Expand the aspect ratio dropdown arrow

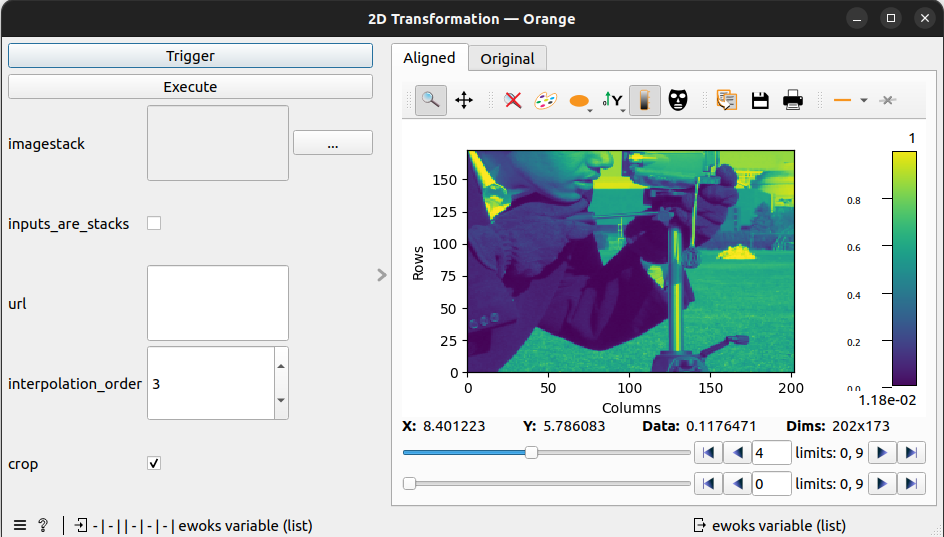(x=590, y=111)
